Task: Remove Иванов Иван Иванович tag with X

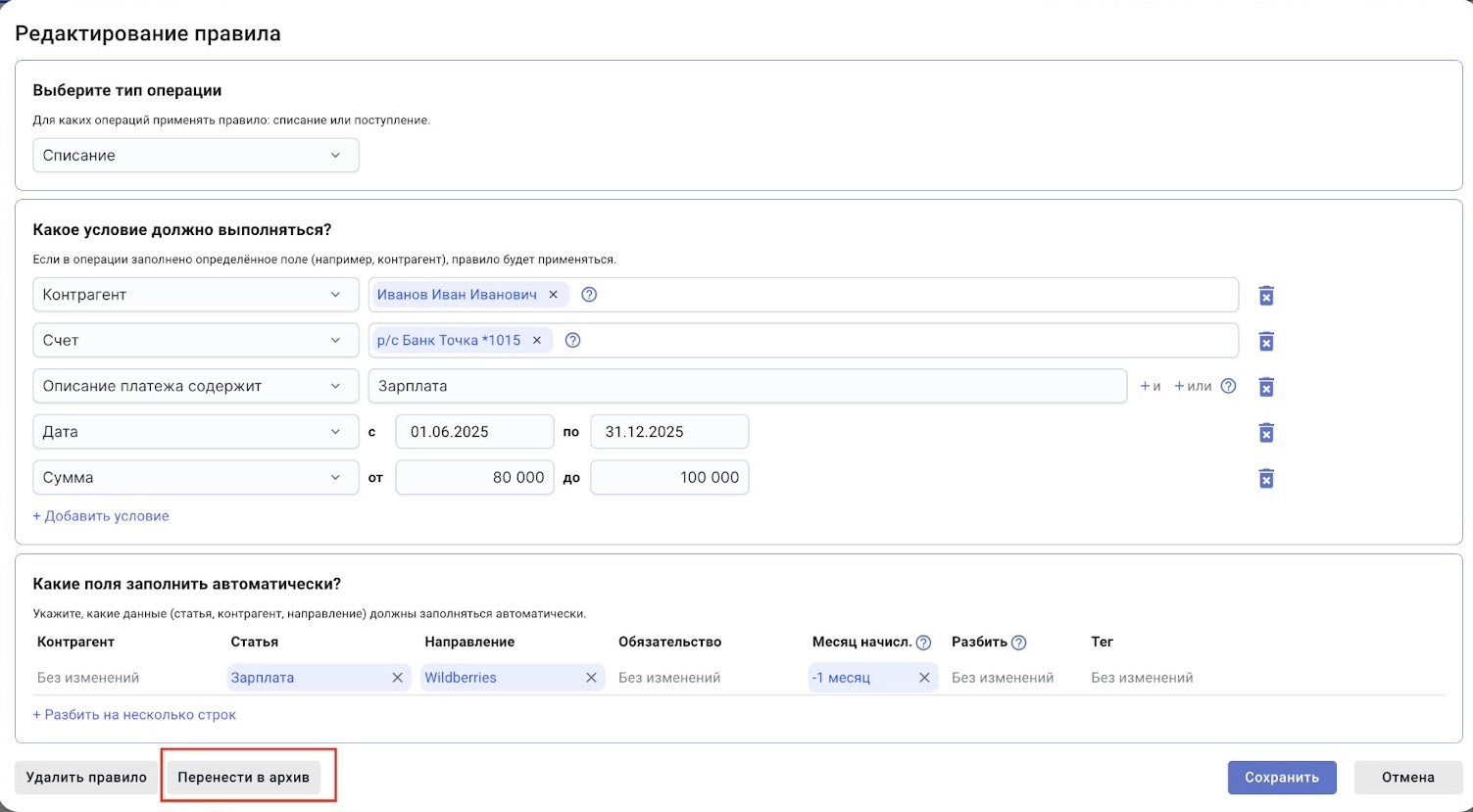Action: pos(553,295)
